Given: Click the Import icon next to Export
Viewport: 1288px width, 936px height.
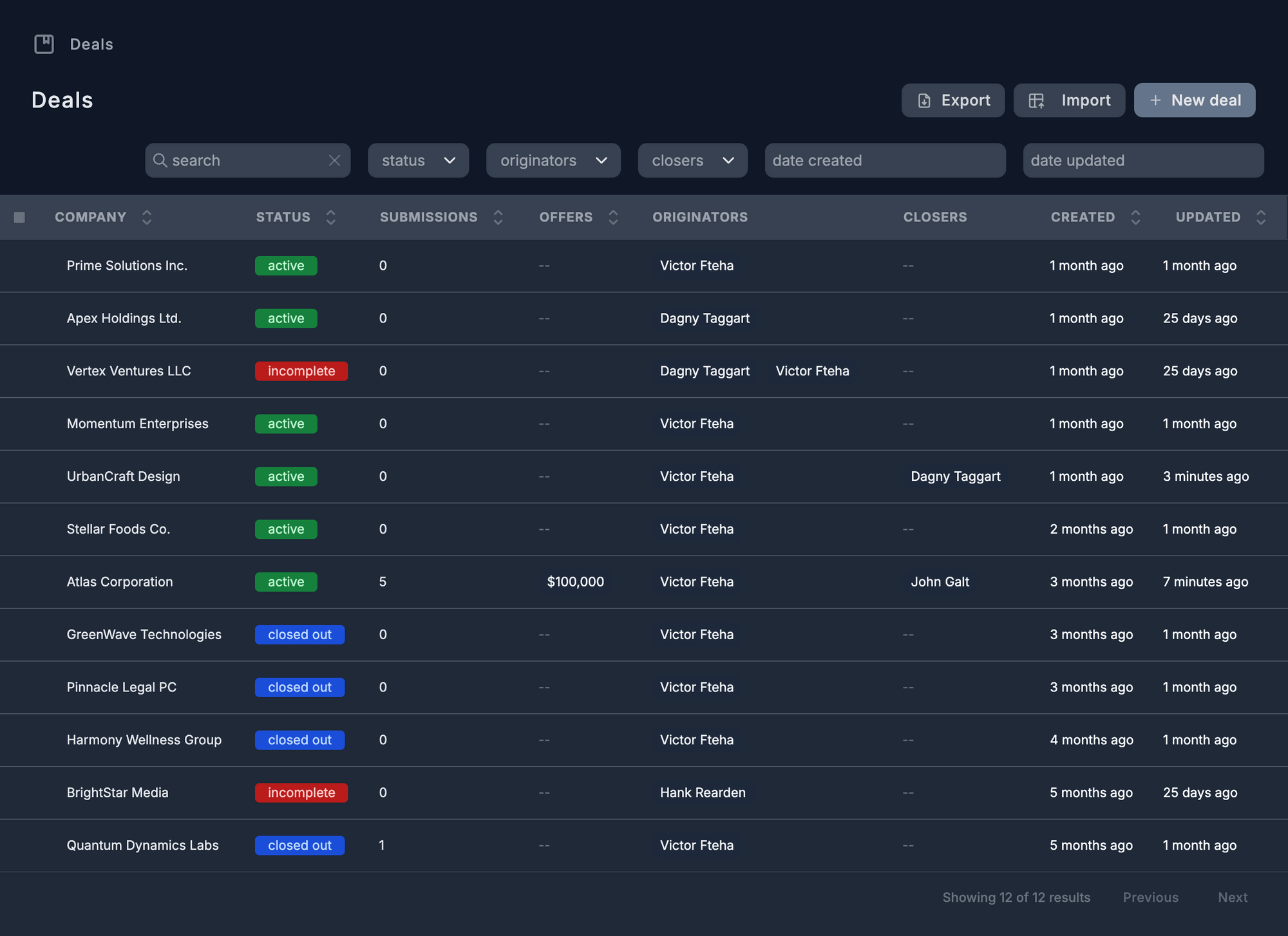Looking at the screenshot, I should click(x=1037, y=100).
